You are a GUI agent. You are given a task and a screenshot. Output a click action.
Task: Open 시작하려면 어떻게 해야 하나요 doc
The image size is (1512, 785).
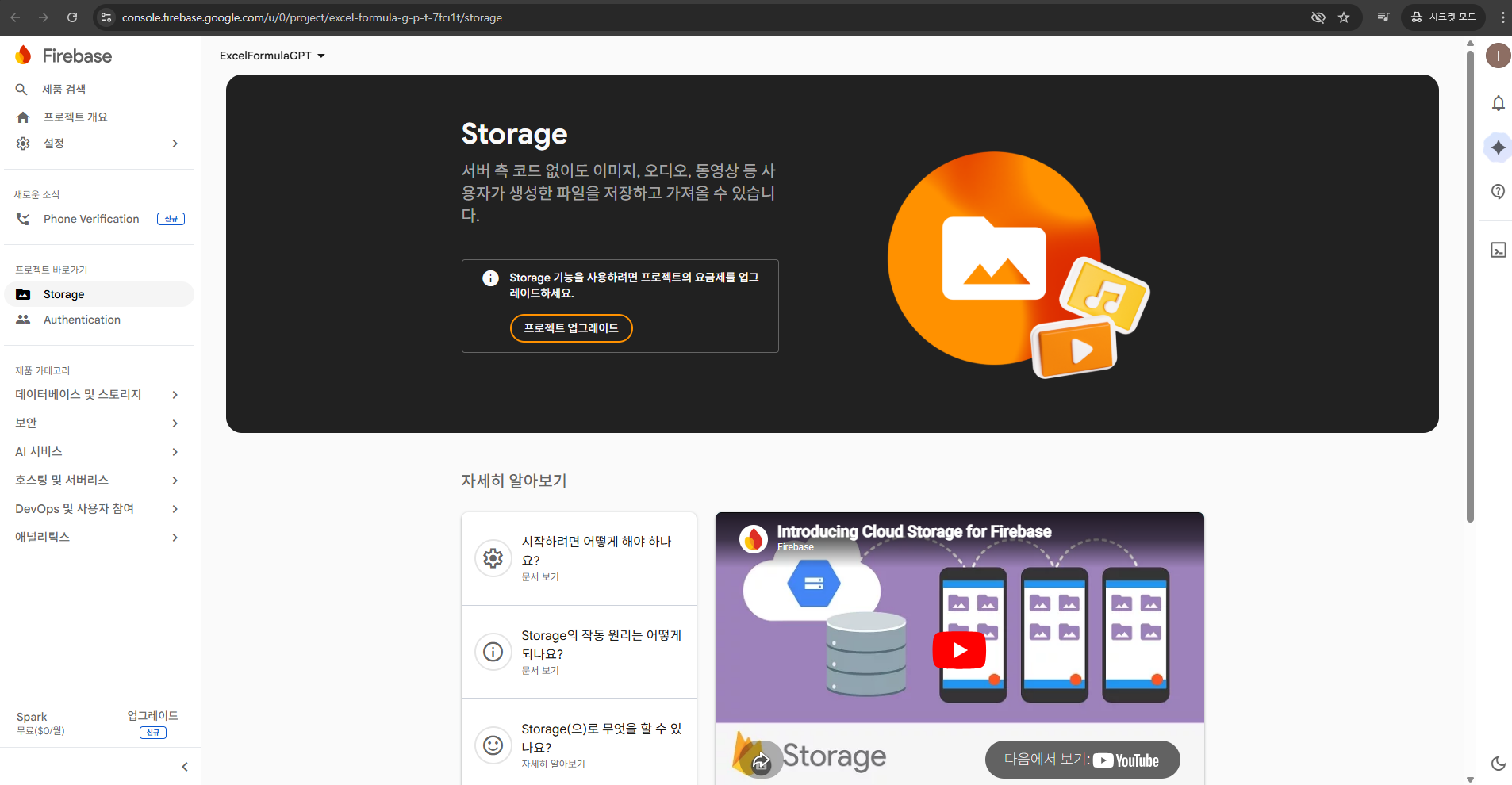tap(579, 558)
